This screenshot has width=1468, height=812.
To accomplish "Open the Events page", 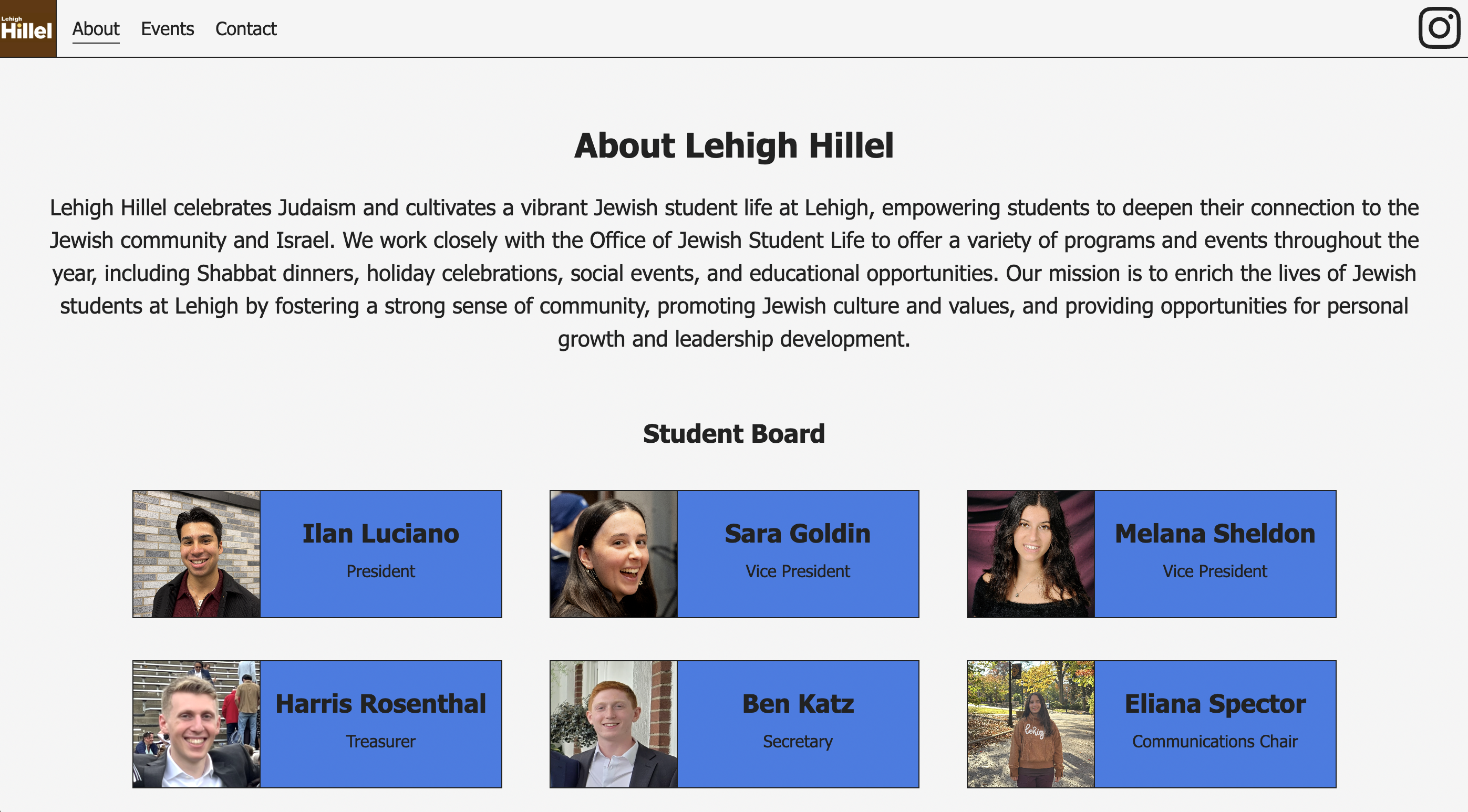I will (x=167, y=29).
